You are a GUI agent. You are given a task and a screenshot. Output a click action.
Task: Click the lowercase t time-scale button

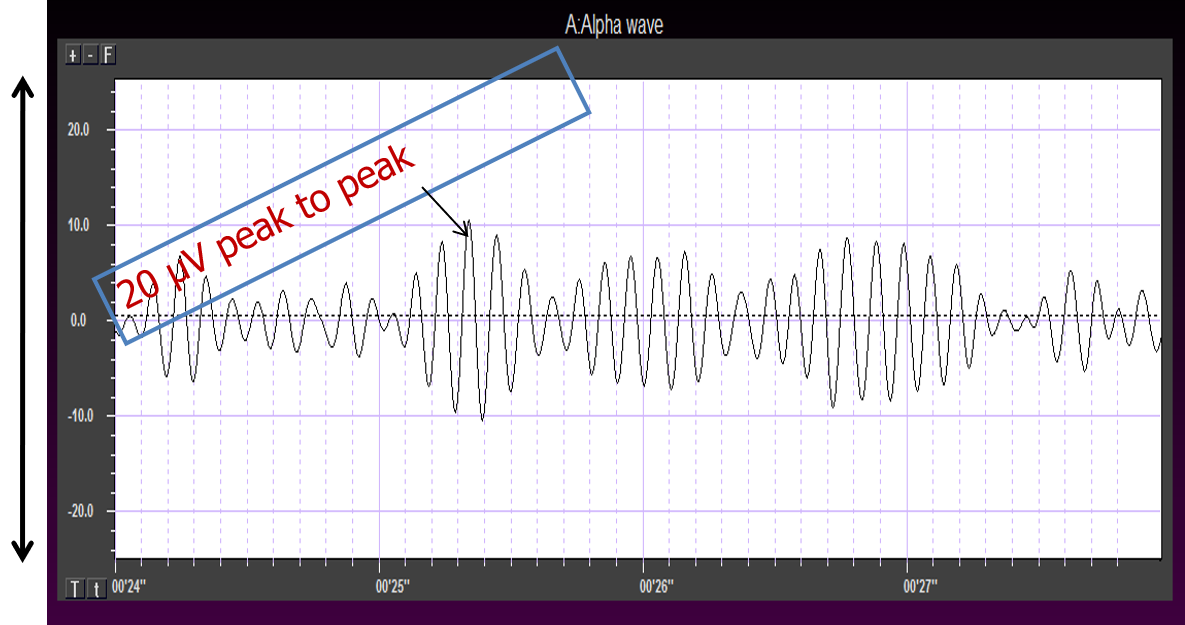click(x=96, y=588)
